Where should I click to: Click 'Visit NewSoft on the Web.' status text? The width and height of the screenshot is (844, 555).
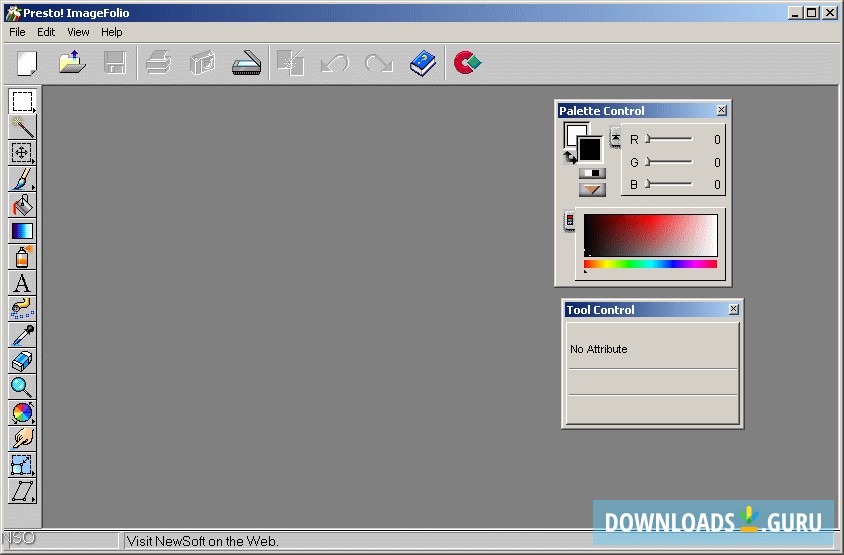(202, 541)
